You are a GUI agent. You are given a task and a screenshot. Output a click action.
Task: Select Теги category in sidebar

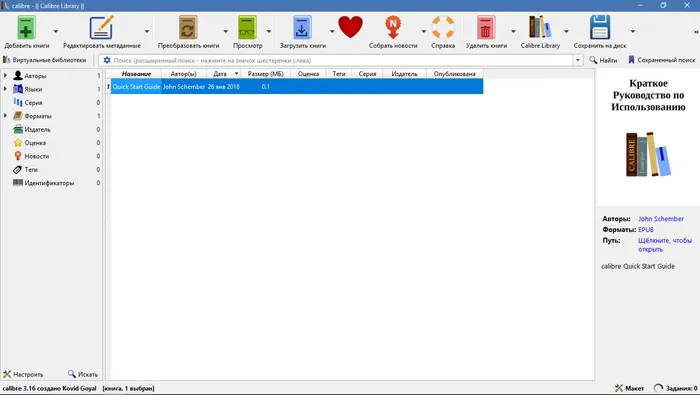tap(31, 170)
